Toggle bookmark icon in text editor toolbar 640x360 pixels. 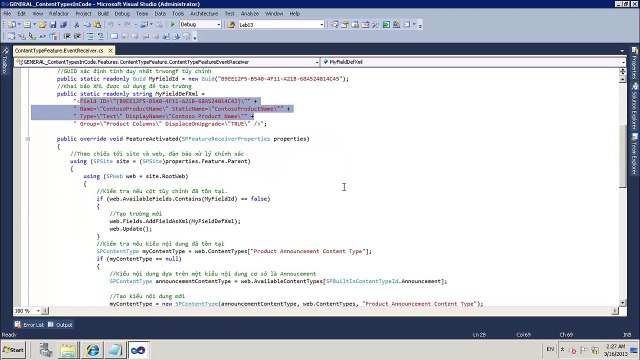tap(114, 36)
